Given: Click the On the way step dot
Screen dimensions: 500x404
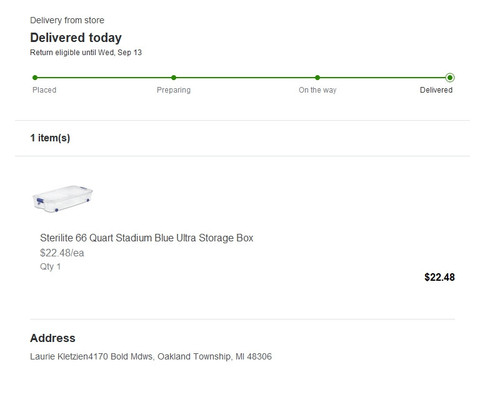Looking at the screenshot, I should (x=317, y=78).
